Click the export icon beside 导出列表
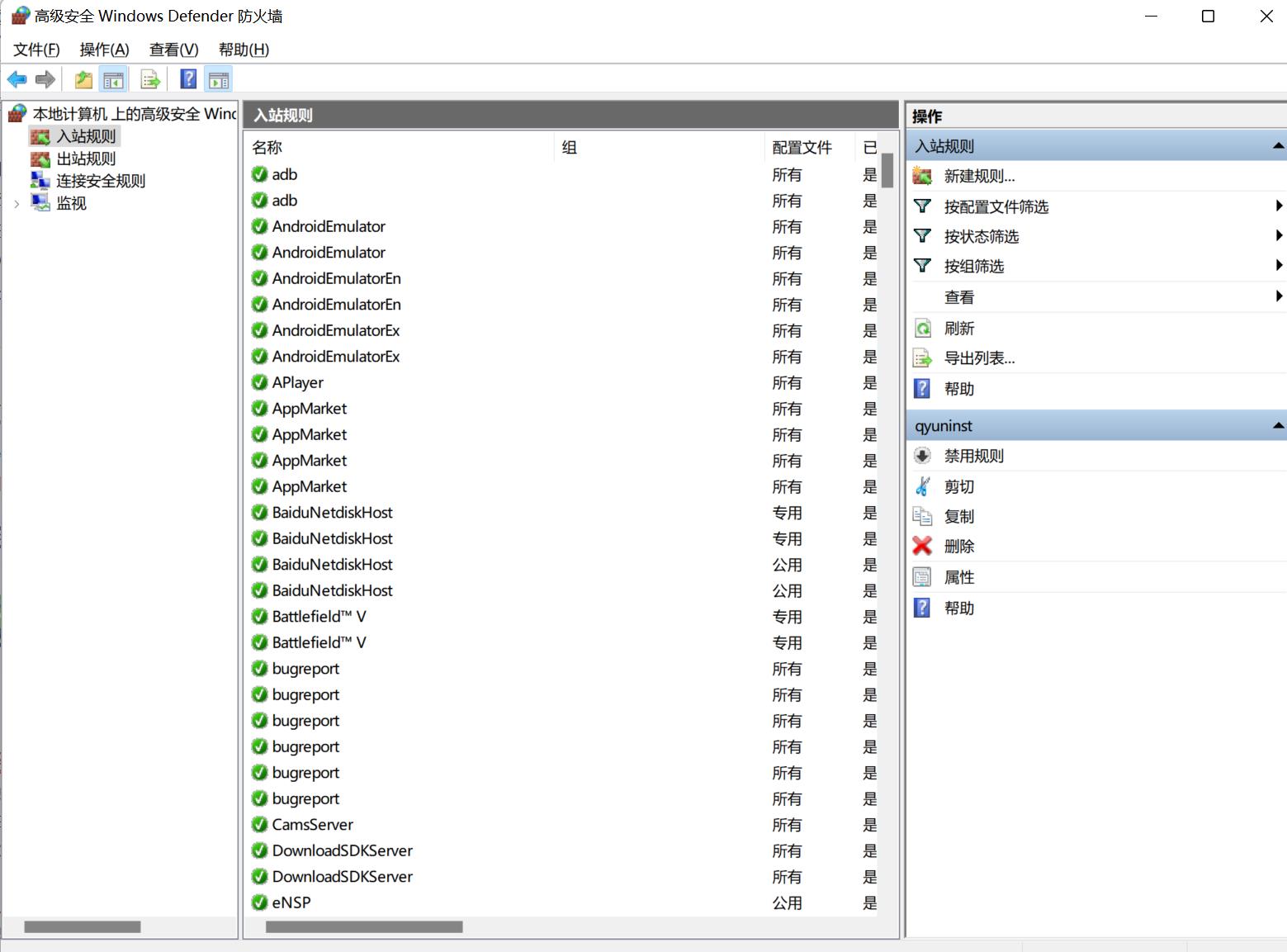This screenshot has height=952, width=1287. 923,358
